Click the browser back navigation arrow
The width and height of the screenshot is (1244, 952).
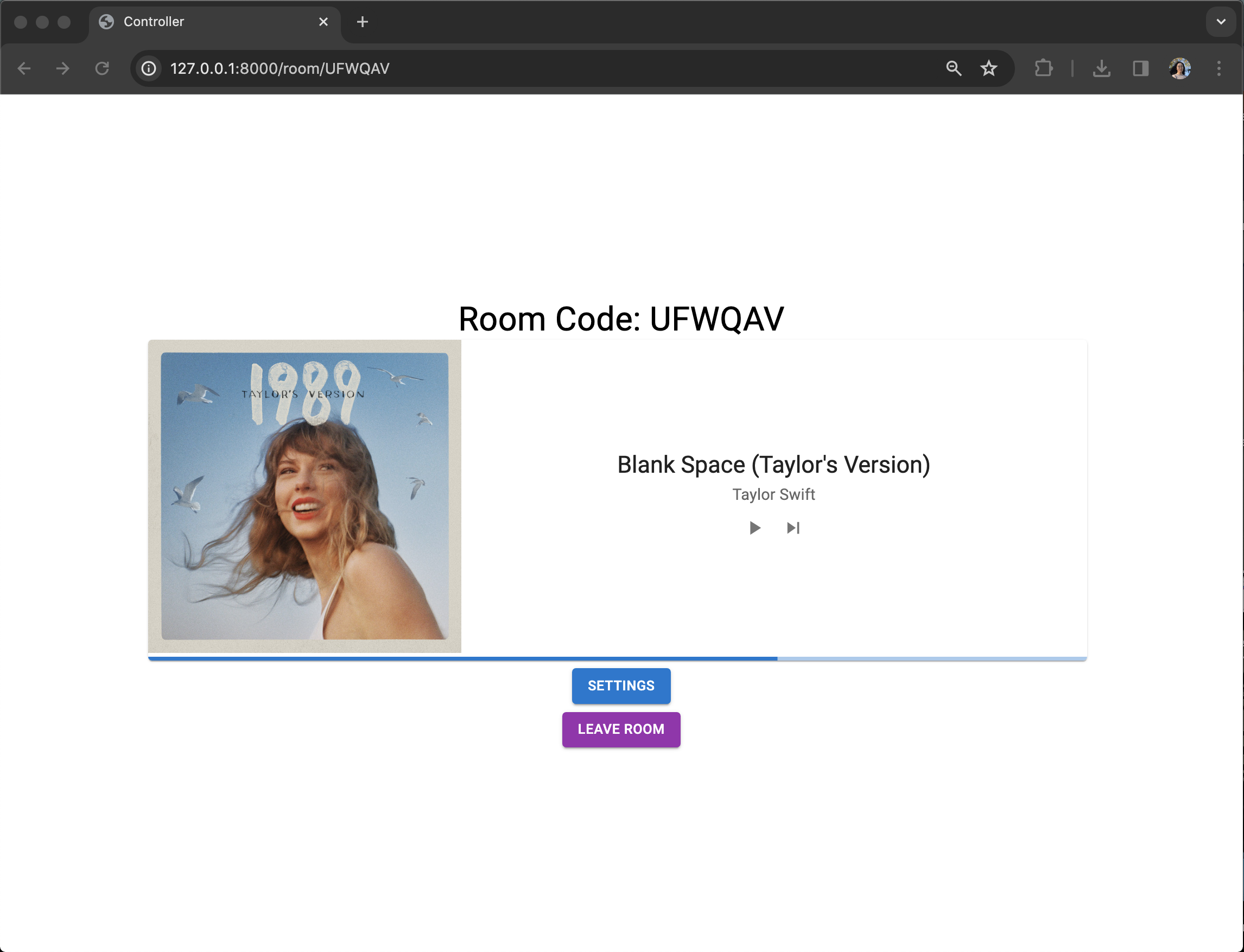coord(23,68)
